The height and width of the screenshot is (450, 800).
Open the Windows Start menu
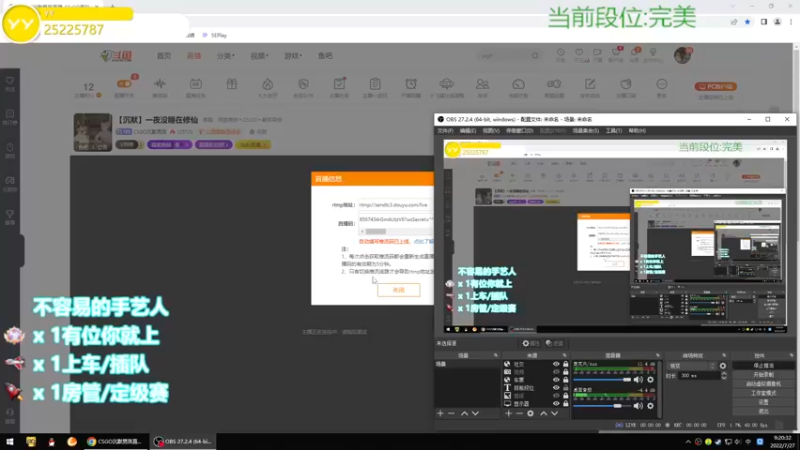(10, 442)
